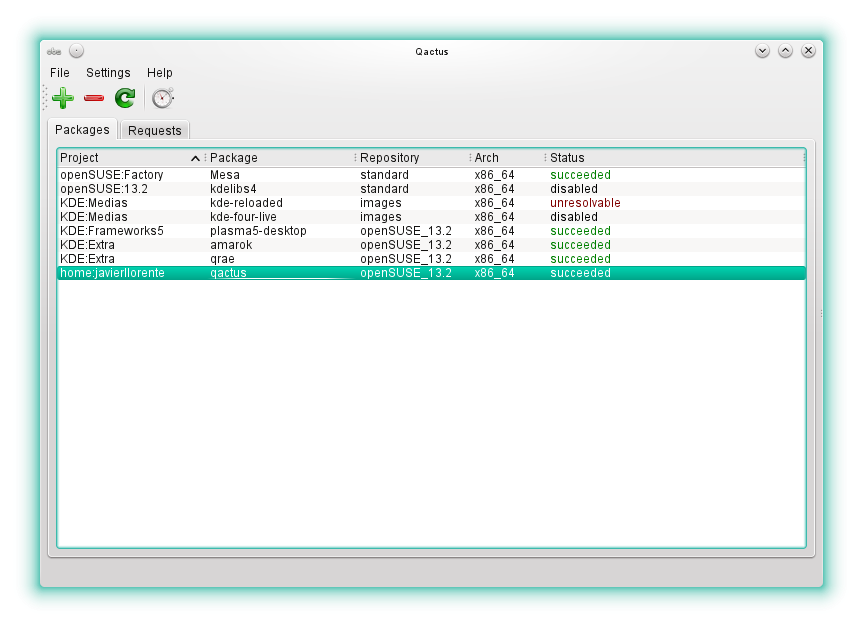Click 'openSUSE_13.2' repository in the plasma5-desktop row
Image resolution: width=863 pixels, height=627 pixels.
tap(406, 231)
